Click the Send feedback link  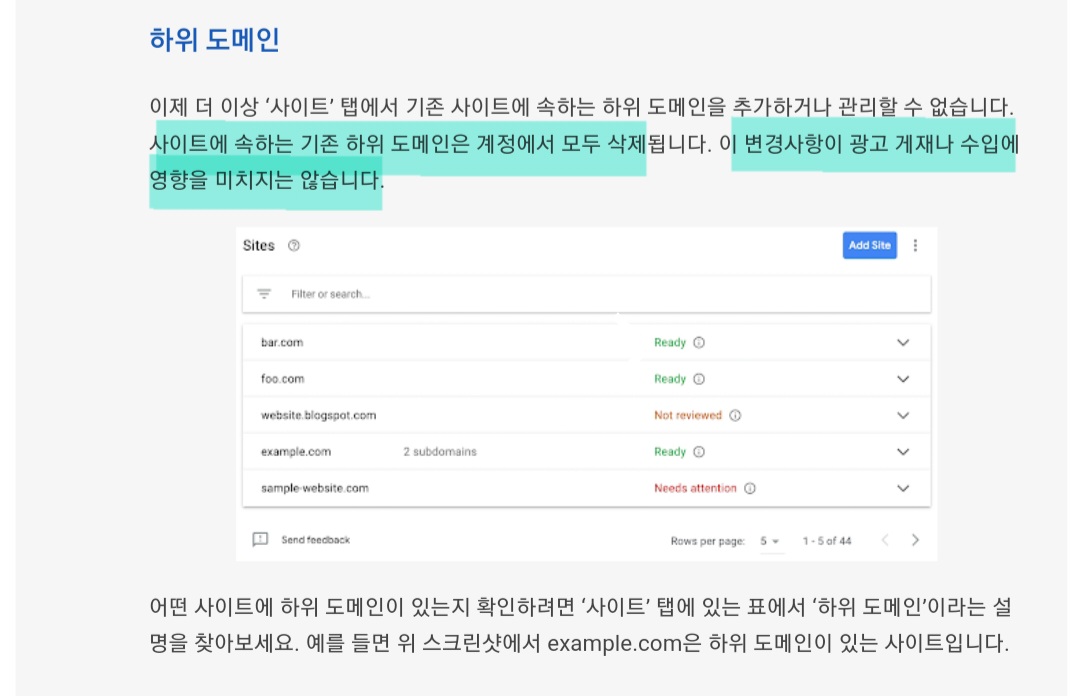coord(315,538)
